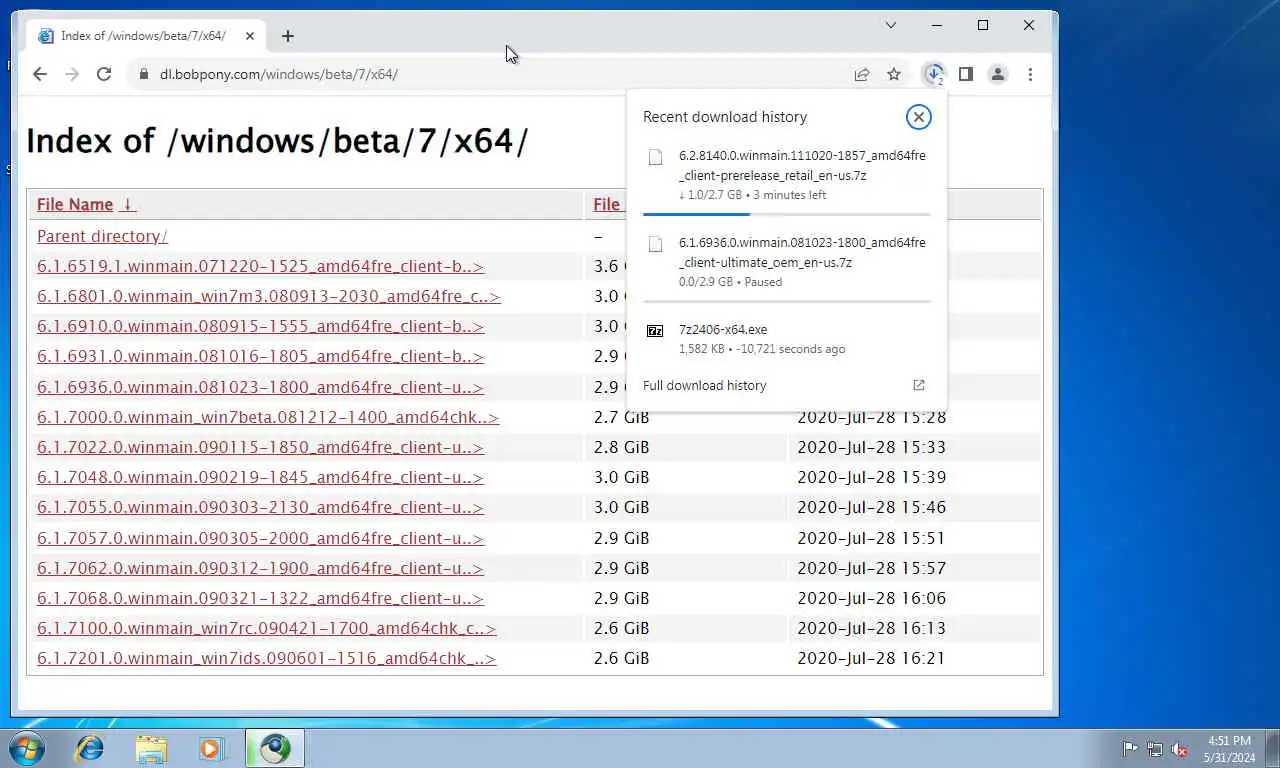Click the forward navigation arrow

pyautogui.click(x=72, y=74)
